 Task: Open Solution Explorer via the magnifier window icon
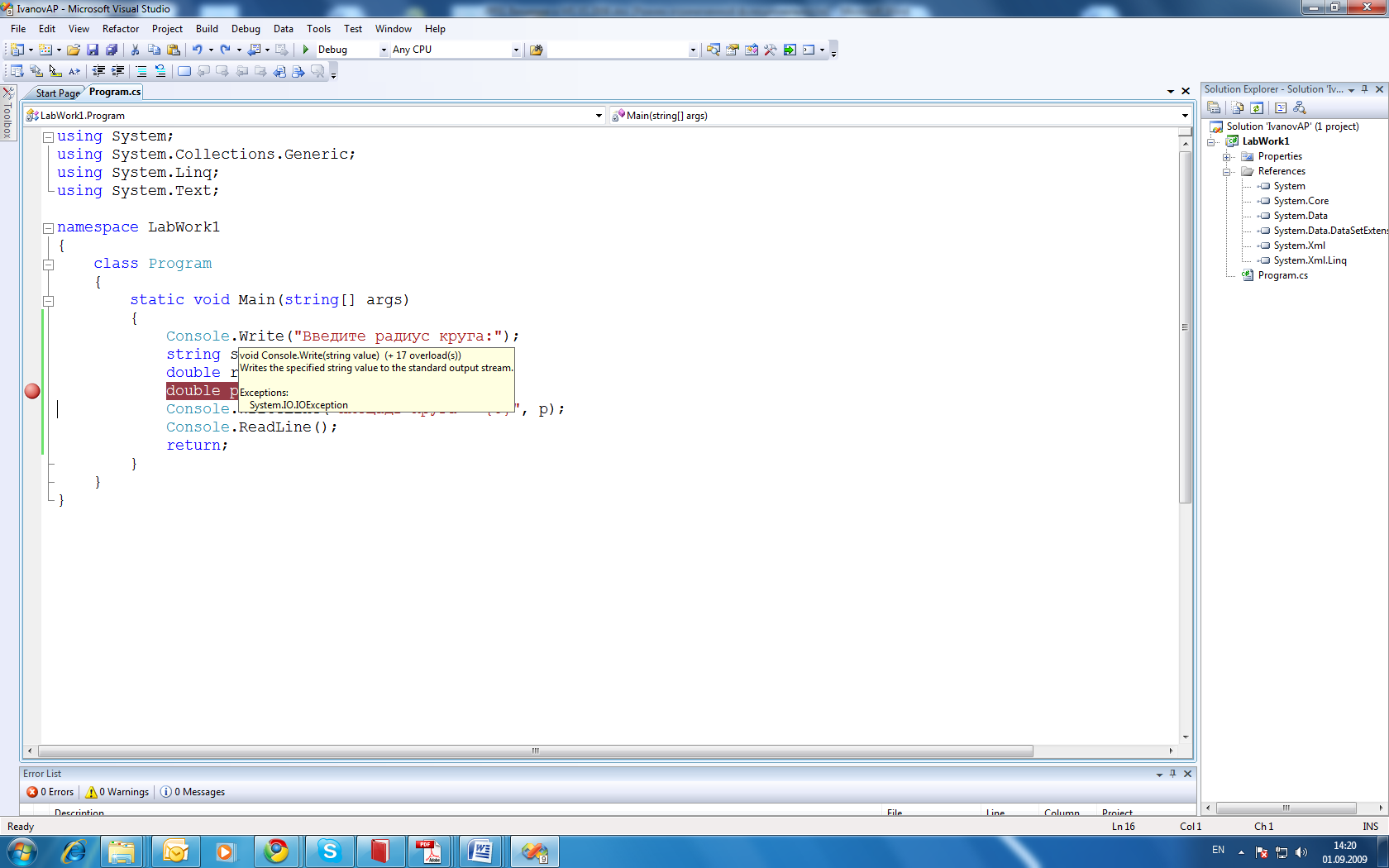coord(713,50)
